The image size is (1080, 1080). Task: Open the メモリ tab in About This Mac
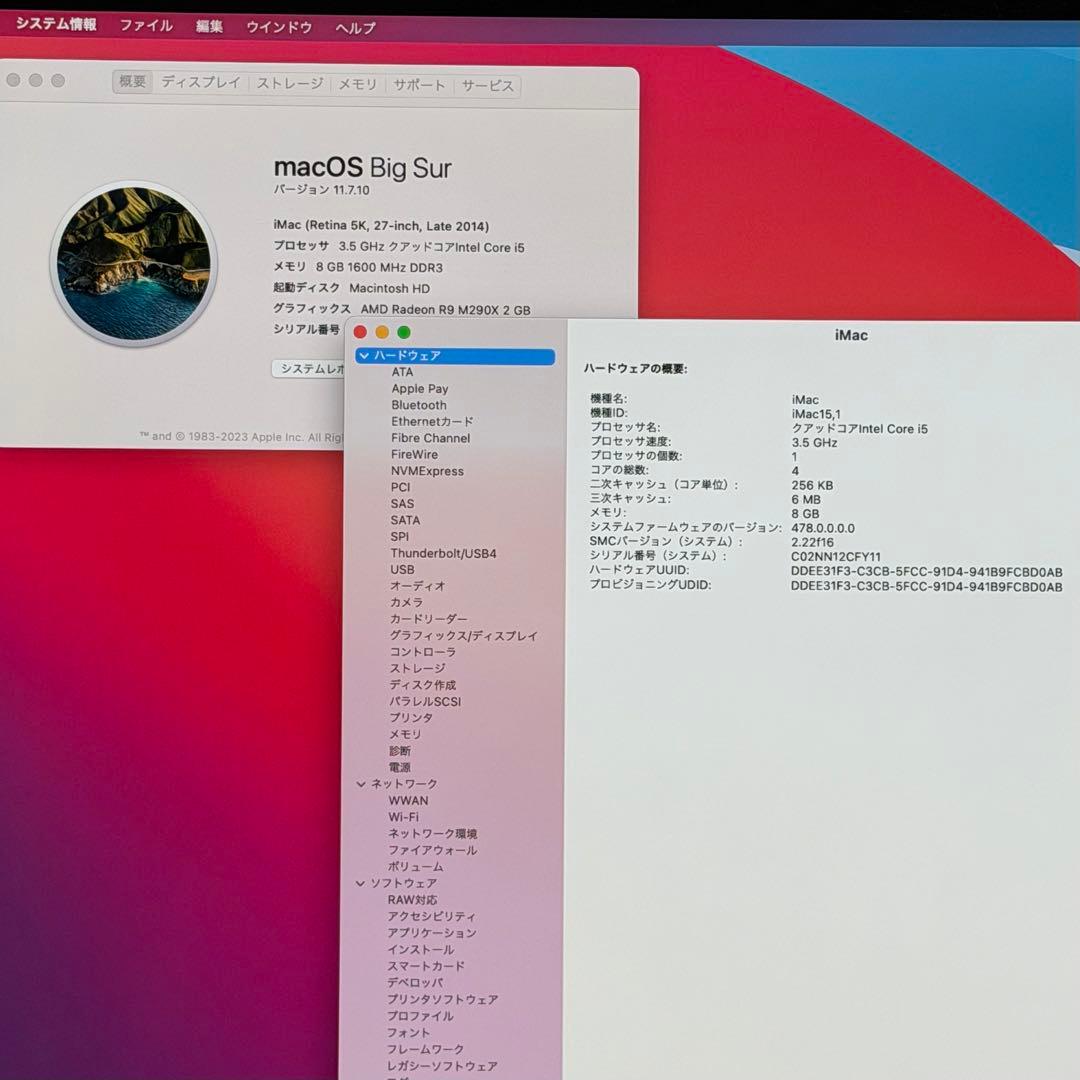tap(357, 85)
